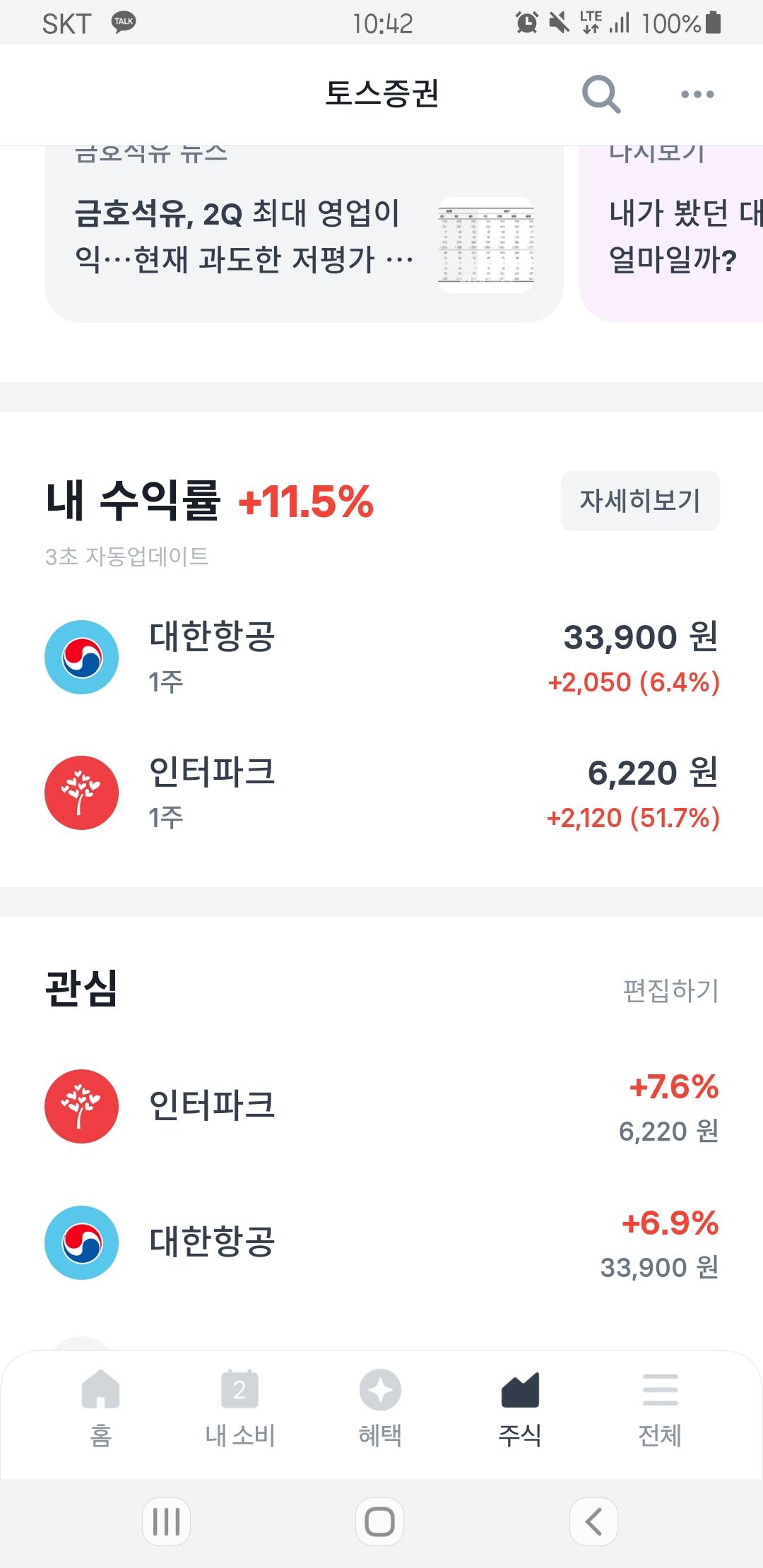Tap the Interpark logo in holdings

point(81,792)
